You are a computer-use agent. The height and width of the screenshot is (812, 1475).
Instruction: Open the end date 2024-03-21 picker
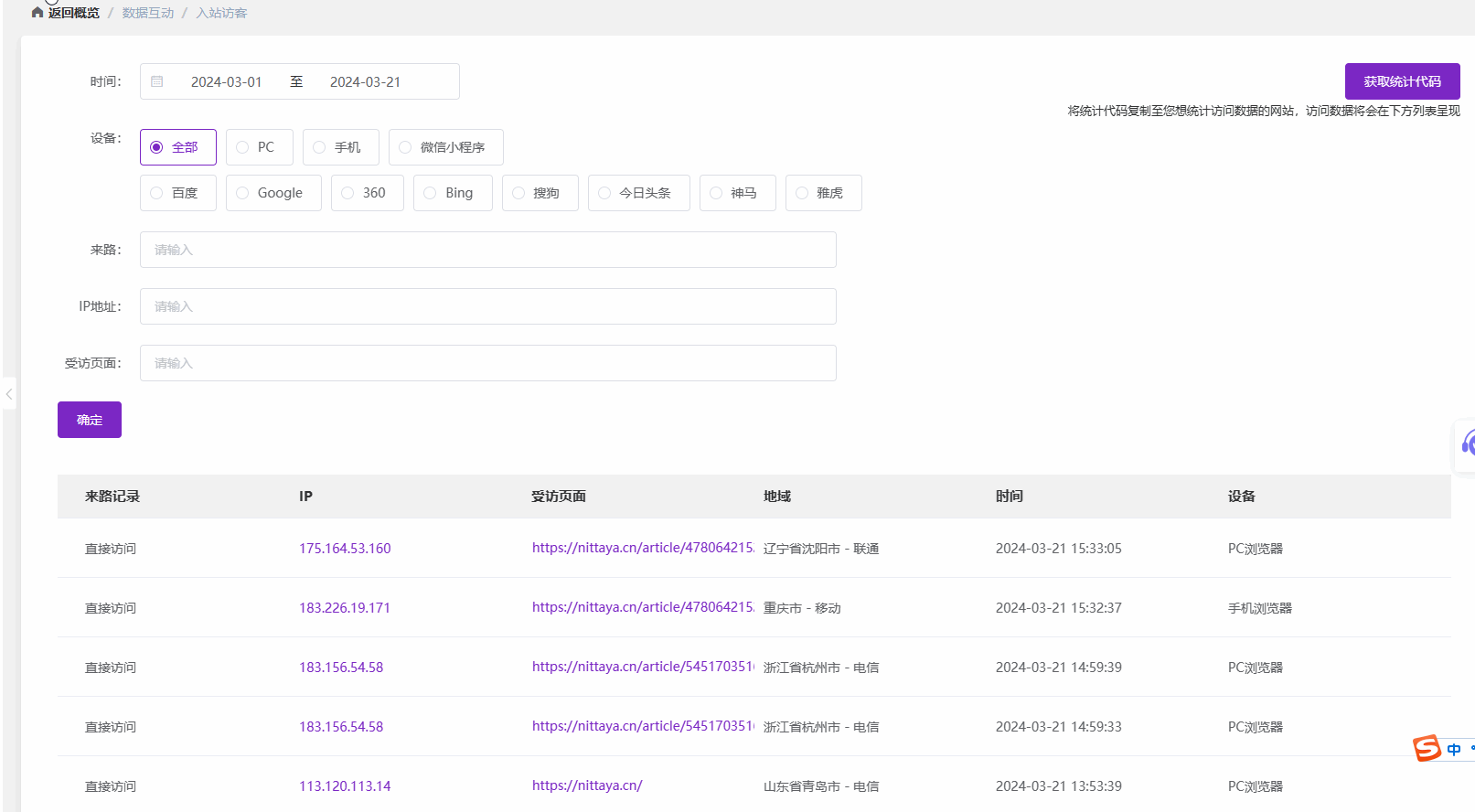(365, 82)
